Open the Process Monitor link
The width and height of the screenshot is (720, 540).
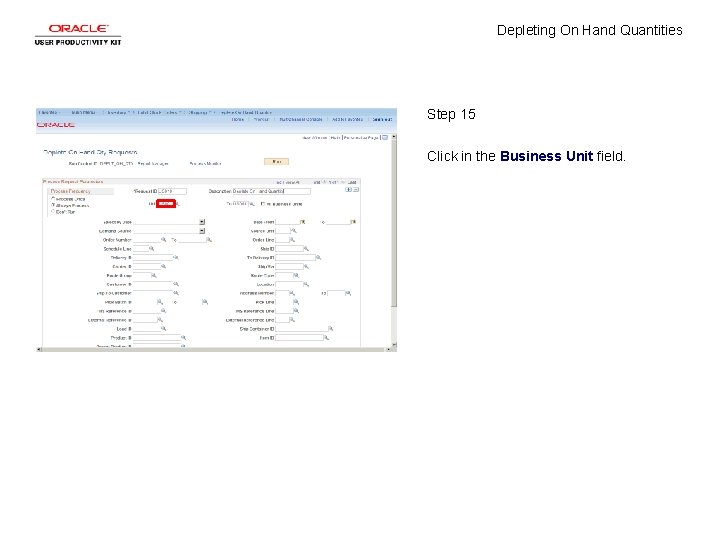tap(205, 163)
